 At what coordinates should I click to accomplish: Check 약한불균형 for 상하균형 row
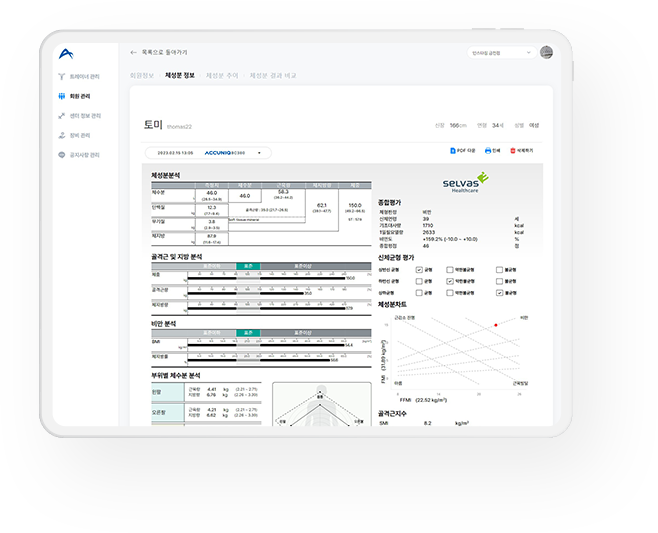(x=449, y=293)
